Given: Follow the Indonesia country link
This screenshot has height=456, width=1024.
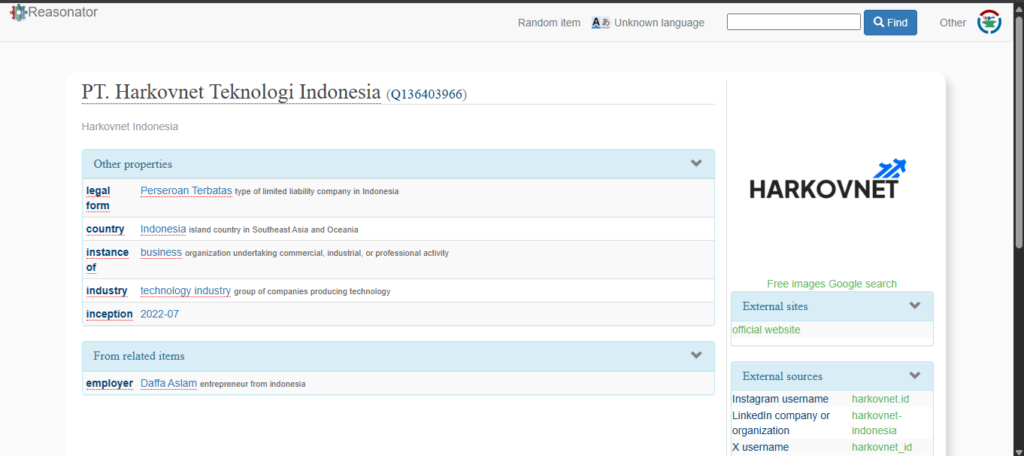Looking at the screenshot, I should [x=163, y=229].
